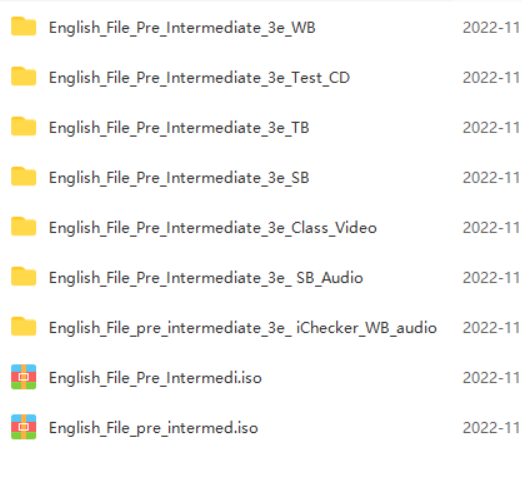This screenshot has height=489, width=522.
Task: Click the date of the 3e_WB folder
Action: [x=492, y=28]
